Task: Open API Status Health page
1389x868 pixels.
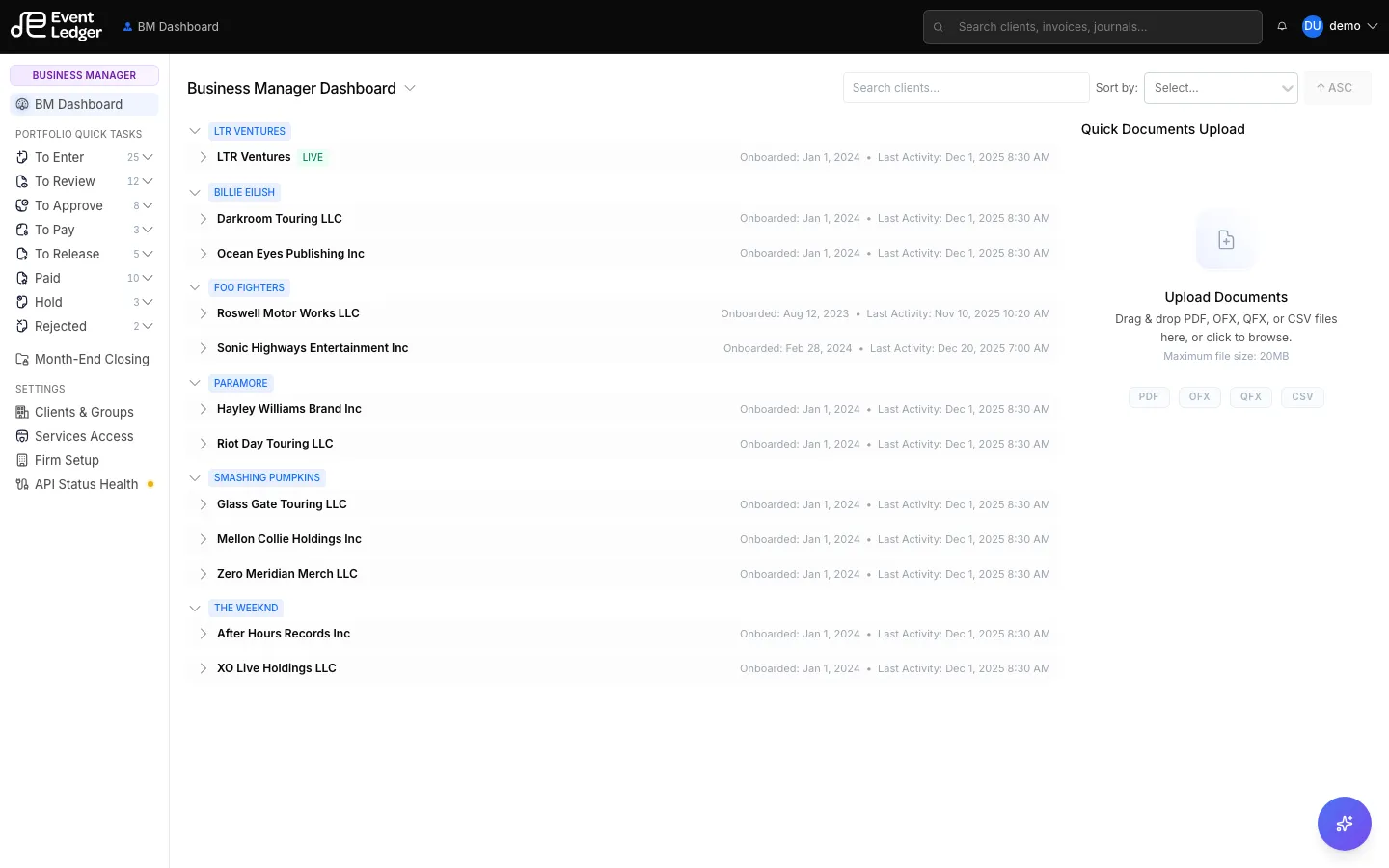Action: coord(84,484)
